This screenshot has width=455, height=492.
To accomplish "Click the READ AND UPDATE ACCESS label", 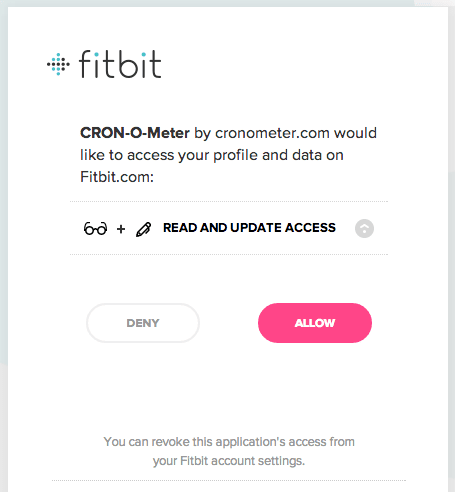I will click(249, 228).
